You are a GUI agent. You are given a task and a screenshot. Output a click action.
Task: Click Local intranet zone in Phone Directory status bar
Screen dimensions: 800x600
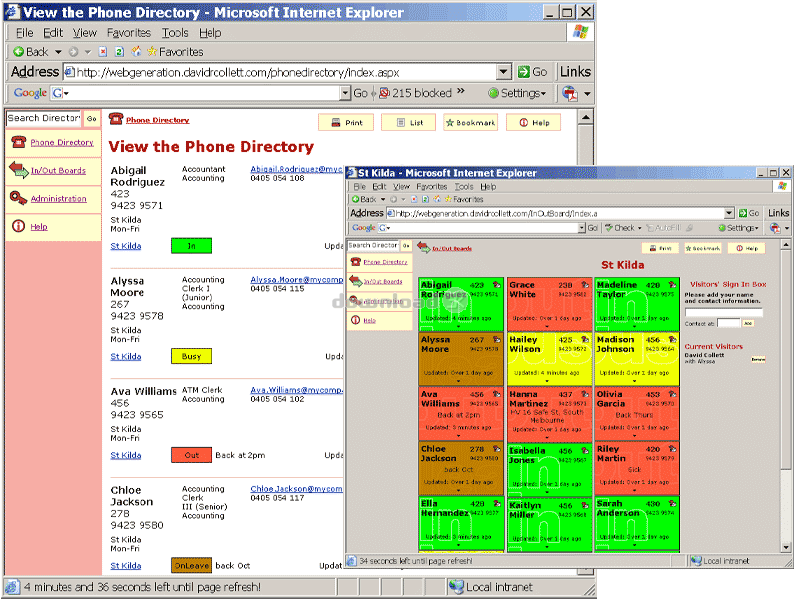click(491, 587)
